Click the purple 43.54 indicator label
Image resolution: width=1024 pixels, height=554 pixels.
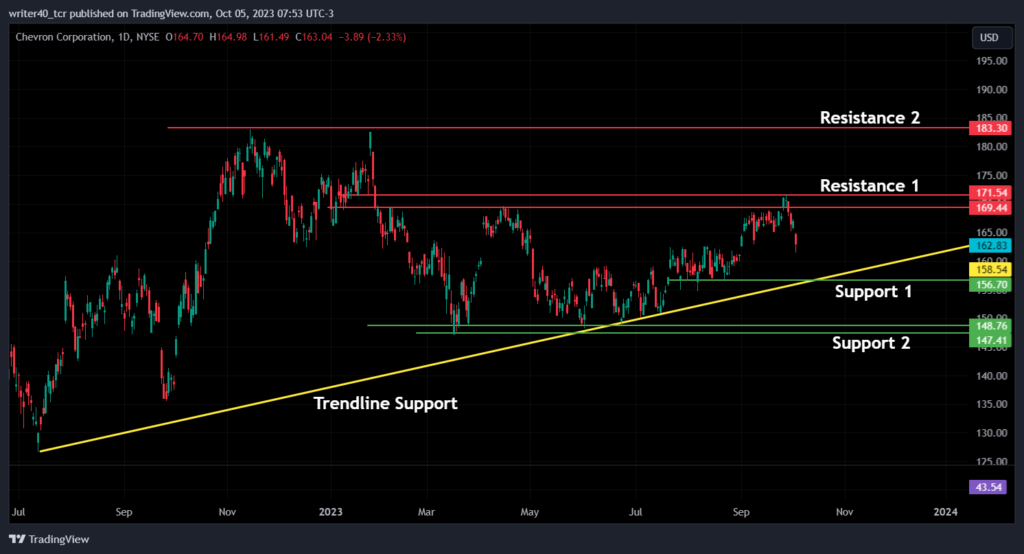987,487
